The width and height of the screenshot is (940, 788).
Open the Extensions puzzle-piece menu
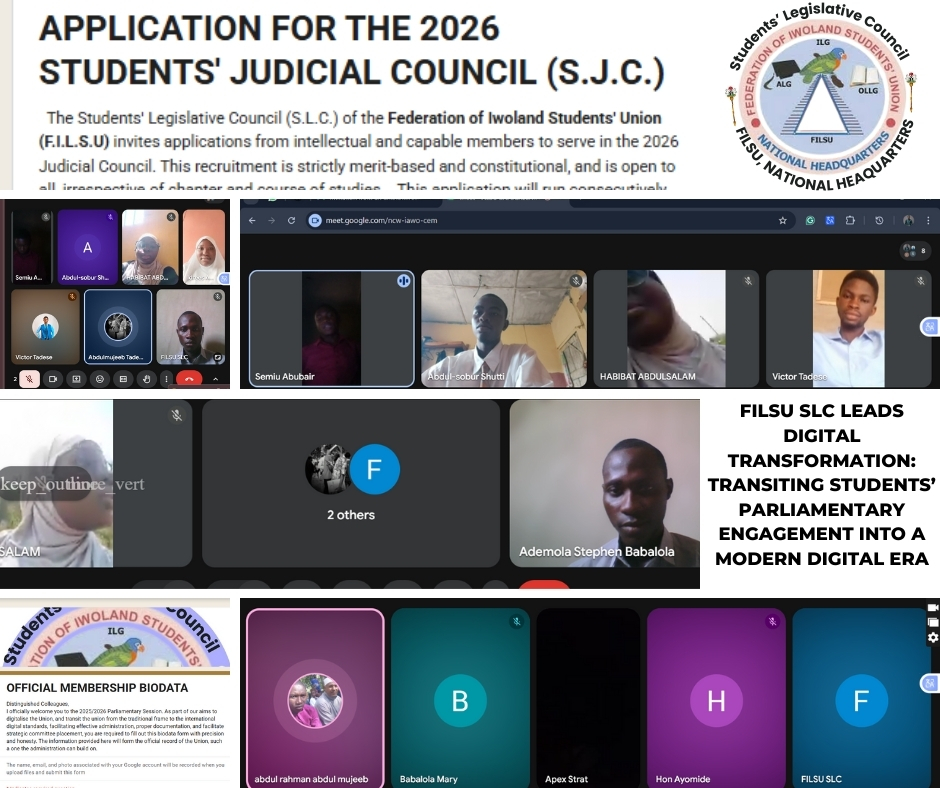click(x=850, y=221)
